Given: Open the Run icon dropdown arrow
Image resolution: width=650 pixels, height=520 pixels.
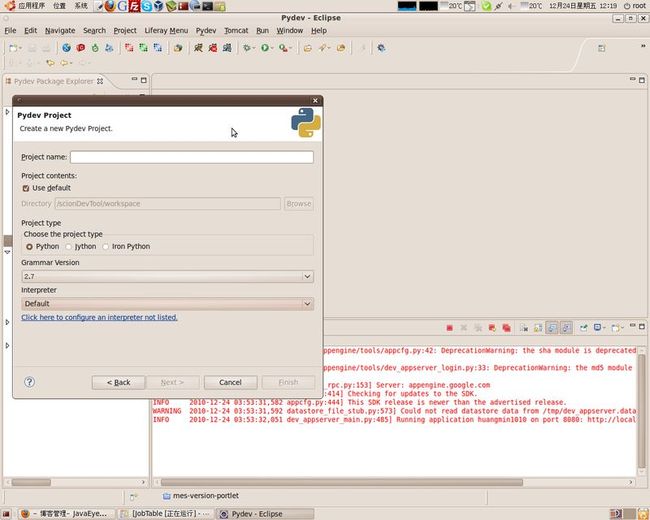Looking at the screenshot, I should click(x=272, y=49).
